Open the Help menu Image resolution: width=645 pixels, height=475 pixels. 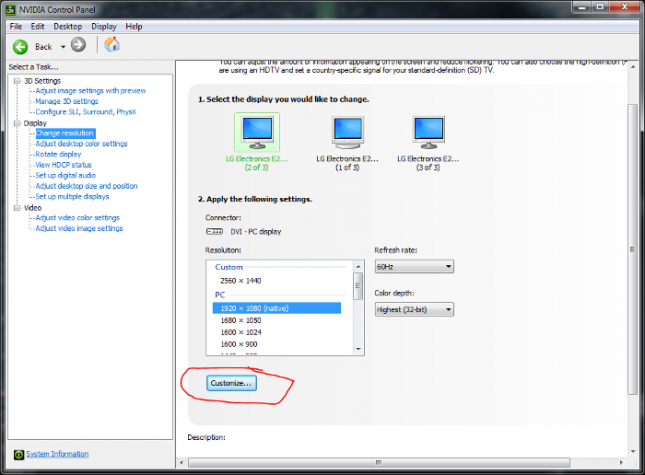coord(134,27)
